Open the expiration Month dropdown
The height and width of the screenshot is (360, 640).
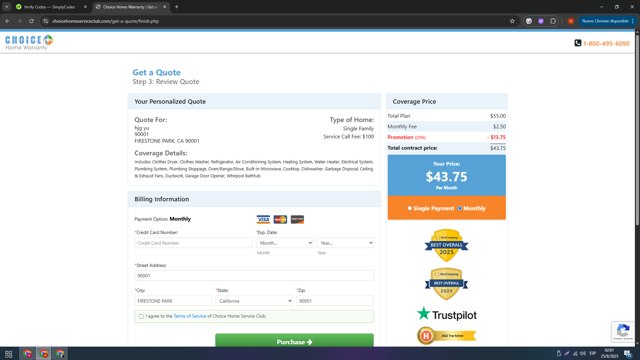[284, 243]
